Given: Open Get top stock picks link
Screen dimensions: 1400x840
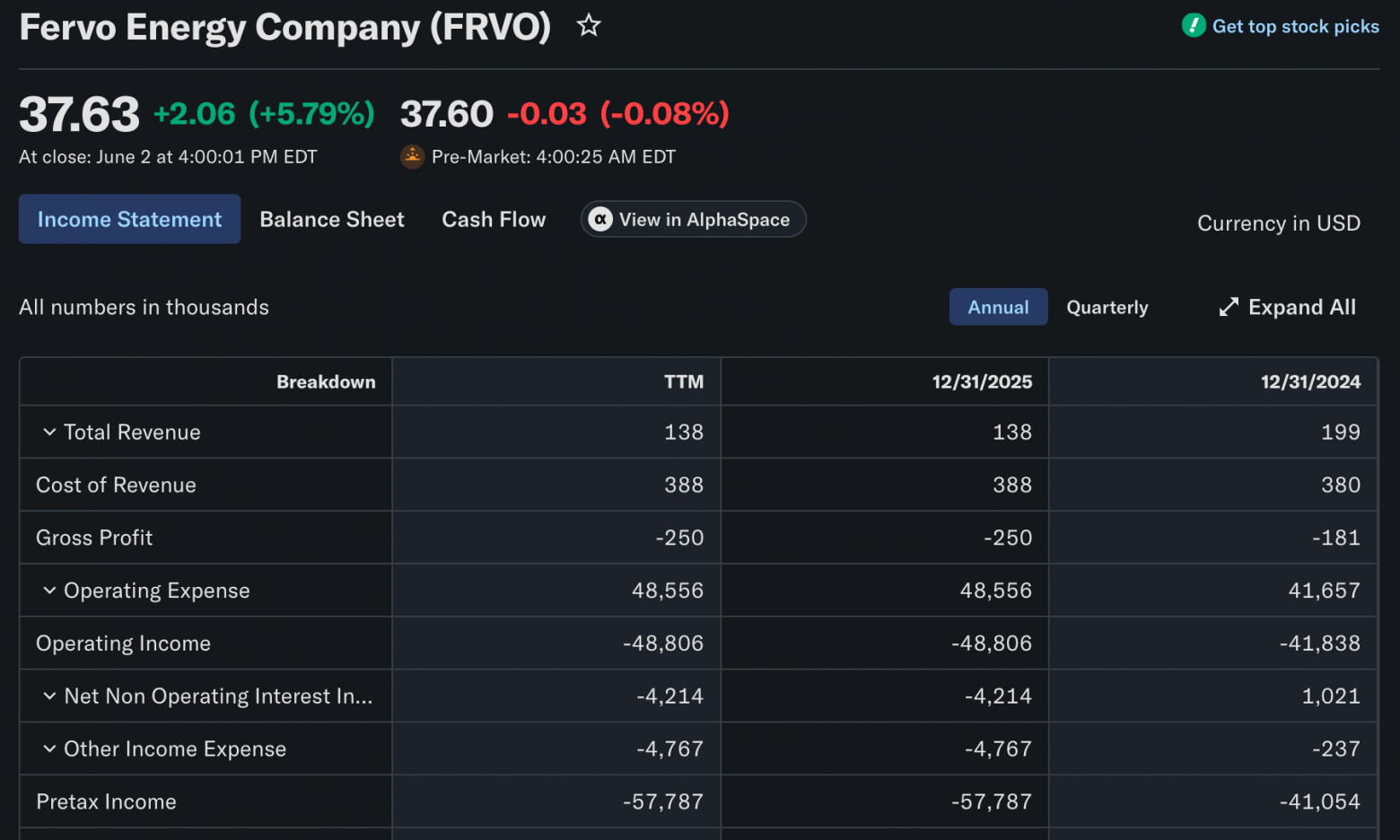Looking at the screenshot, I should (1295, 26).
